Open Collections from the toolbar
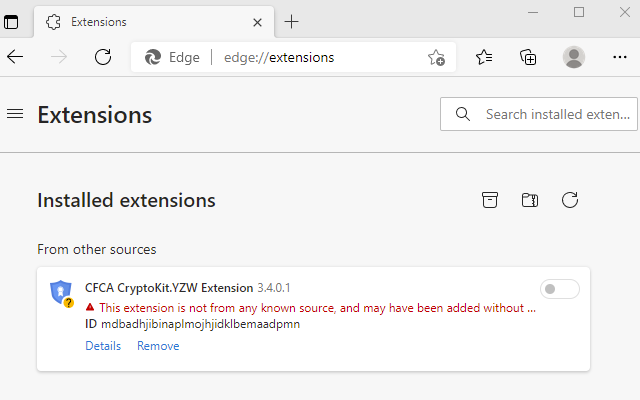This screenshot has height=400, width=640. coord(529,57)
